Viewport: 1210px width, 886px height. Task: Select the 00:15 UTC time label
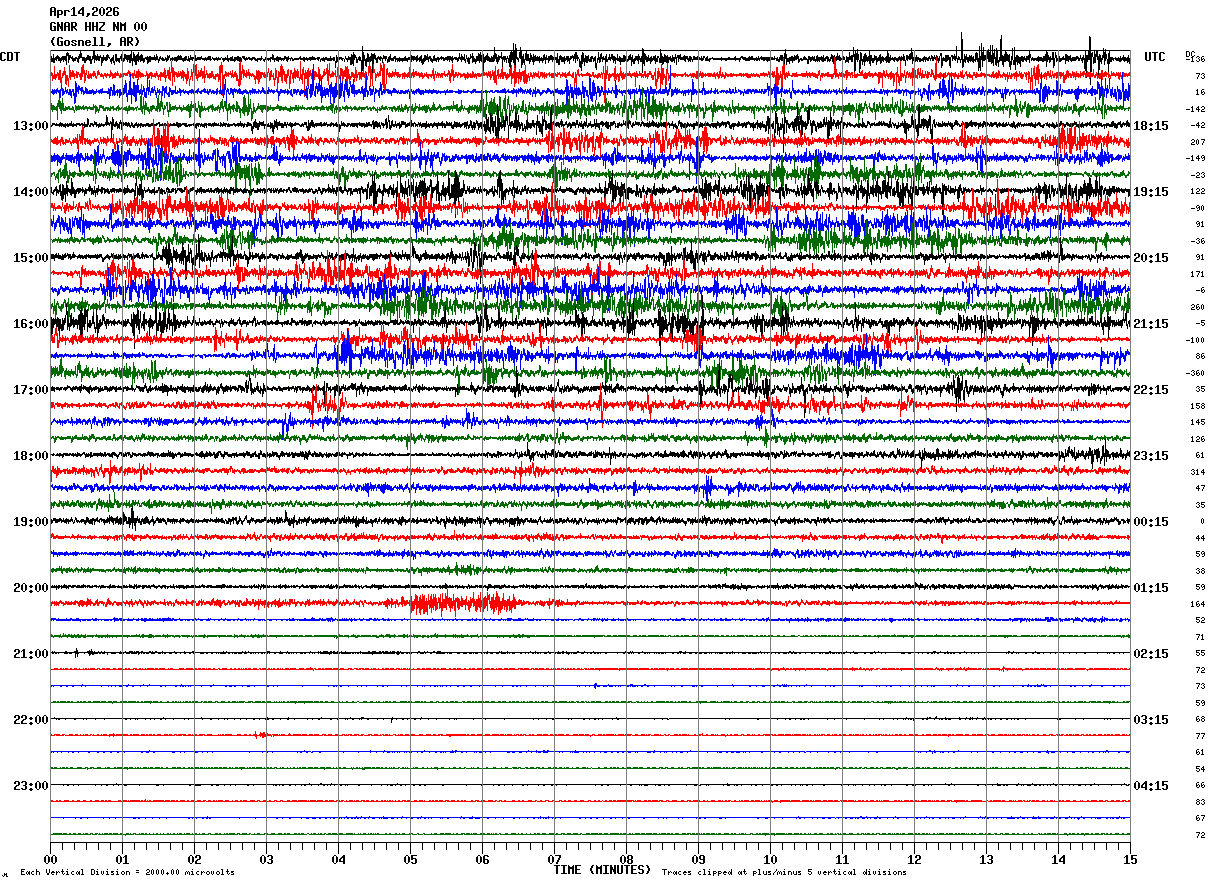(1151, 522)
